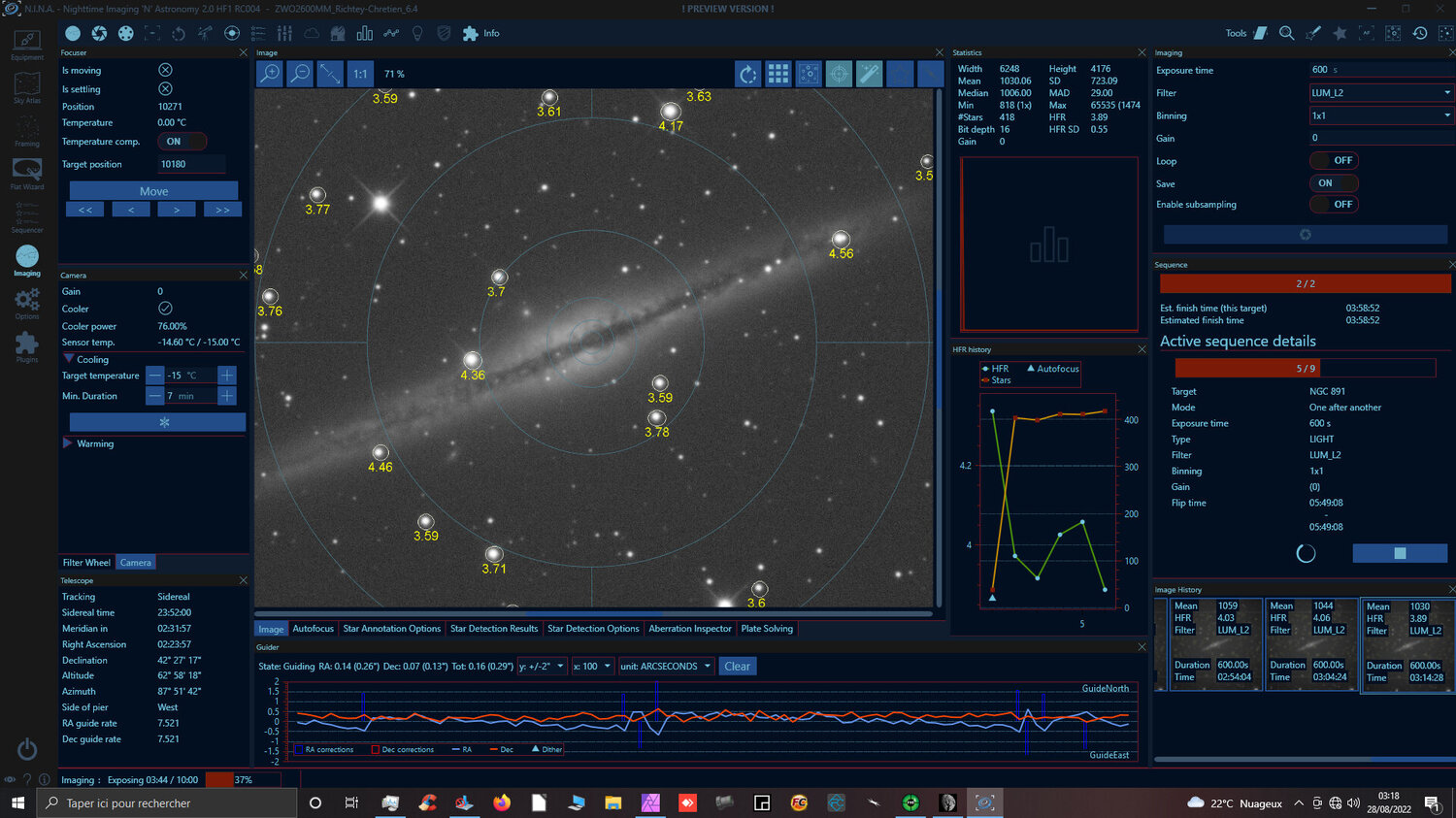Clear the guider graph
Screen dimensions: 1456x818
(x=738, y=667)
